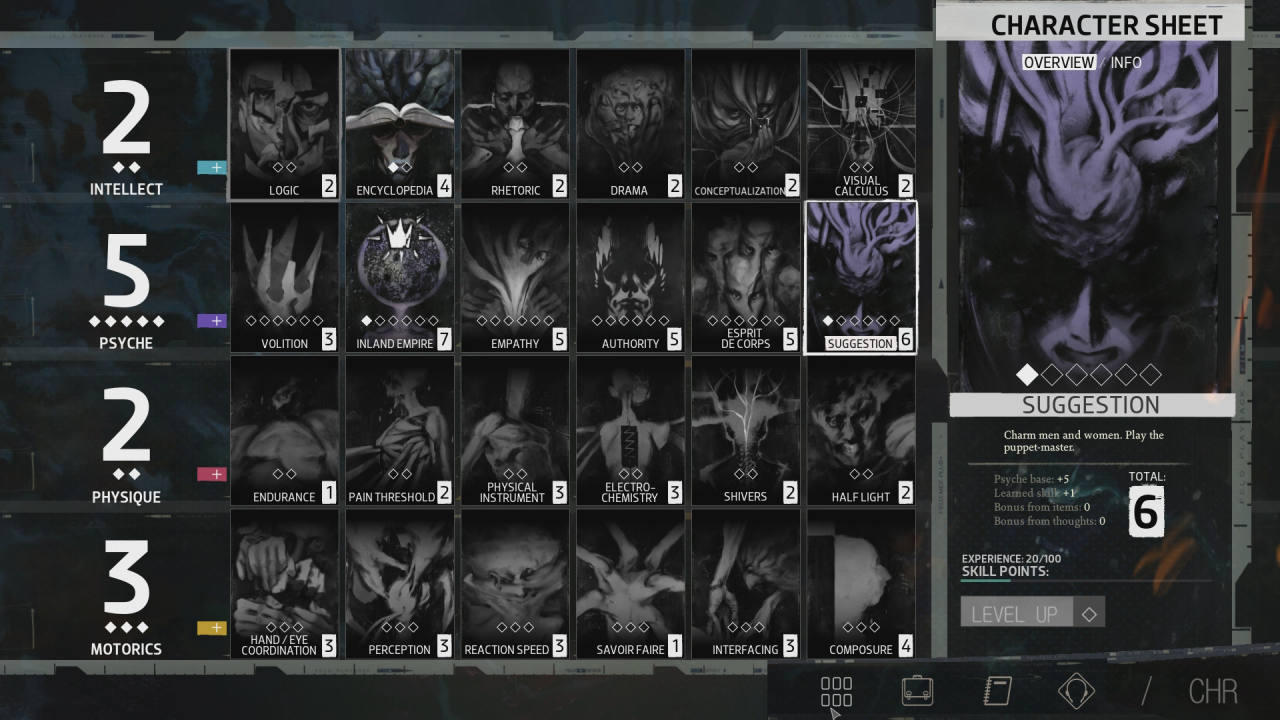Choose the Authority skill card
This screenshot has width=1280, height=720.
click(x=630, y=278)
